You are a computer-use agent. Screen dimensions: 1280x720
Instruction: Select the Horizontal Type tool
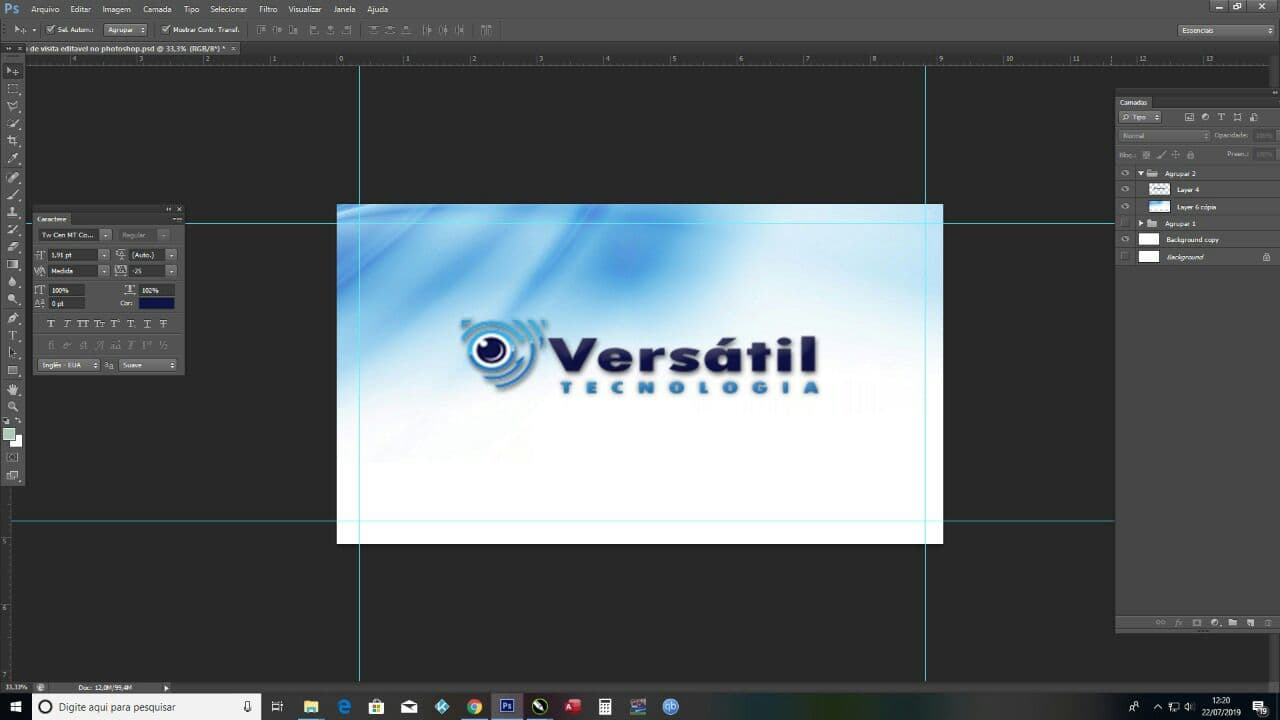click(x=13, y=335)
